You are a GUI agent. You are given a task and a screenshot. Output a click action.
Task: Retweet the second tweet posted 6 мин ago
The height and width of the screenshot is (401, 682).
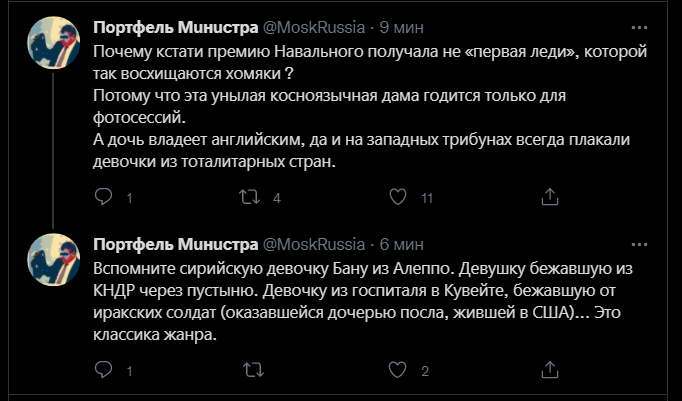coord(253,370)
